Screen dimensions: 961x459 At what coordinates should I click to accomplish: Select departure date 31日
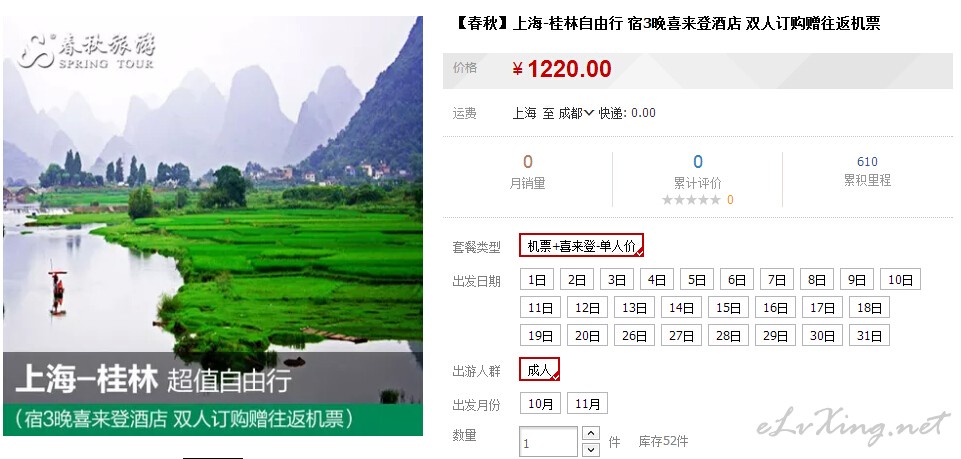pos(869,335)
